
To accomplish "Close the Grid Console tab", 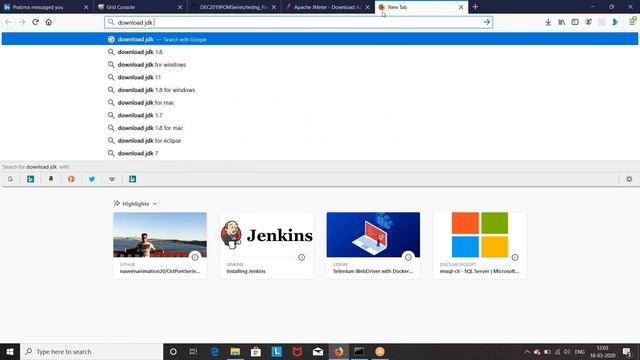I will tap(180, 7).
